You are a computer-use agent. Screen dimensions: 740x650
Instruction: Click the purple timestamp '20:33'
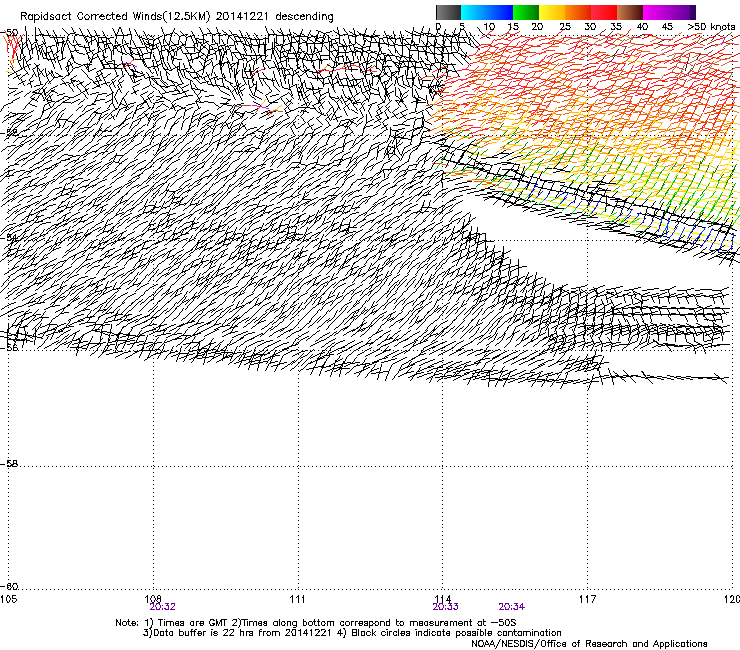tap(446, 607)
